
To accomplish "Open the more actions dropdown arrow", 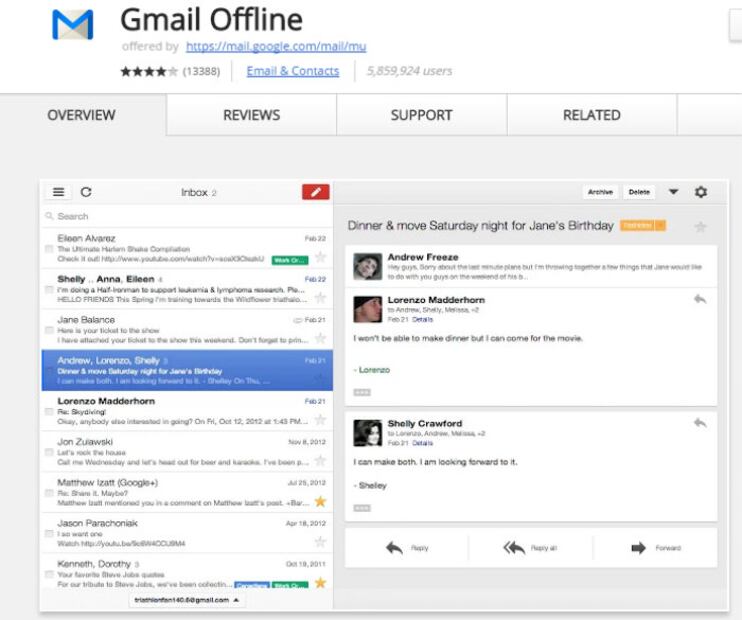I will point(673,192).
